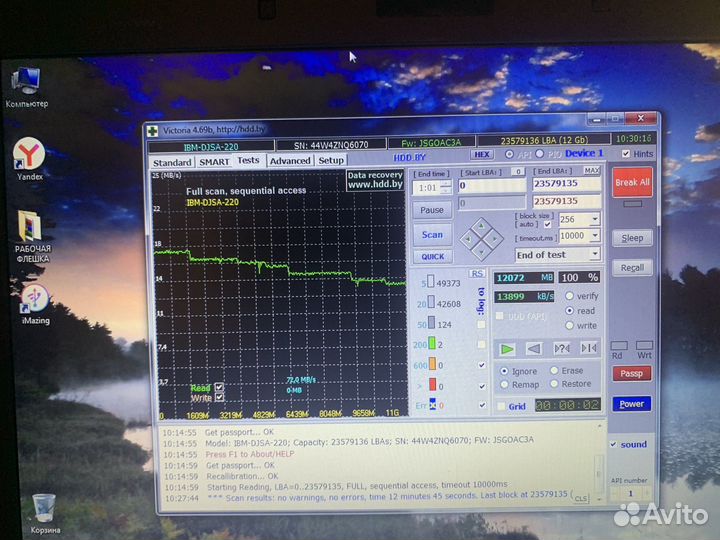Toggle the block size auto checkbox
This screenshot has height=540, width=720.
547,225
